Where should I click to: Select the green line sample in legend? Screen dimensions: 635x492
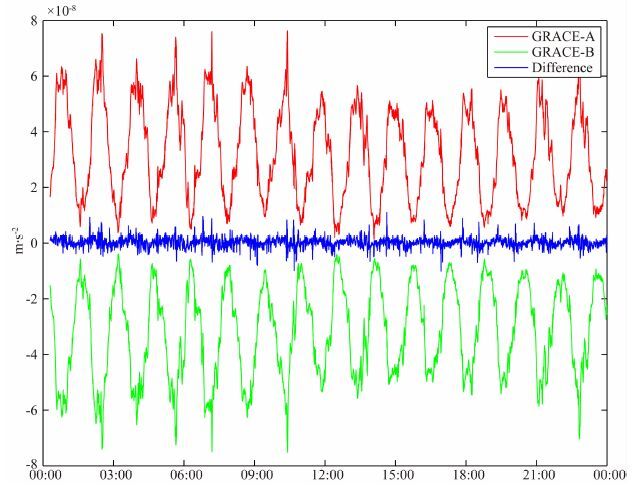pyautogui.click(x=507, y=52)
